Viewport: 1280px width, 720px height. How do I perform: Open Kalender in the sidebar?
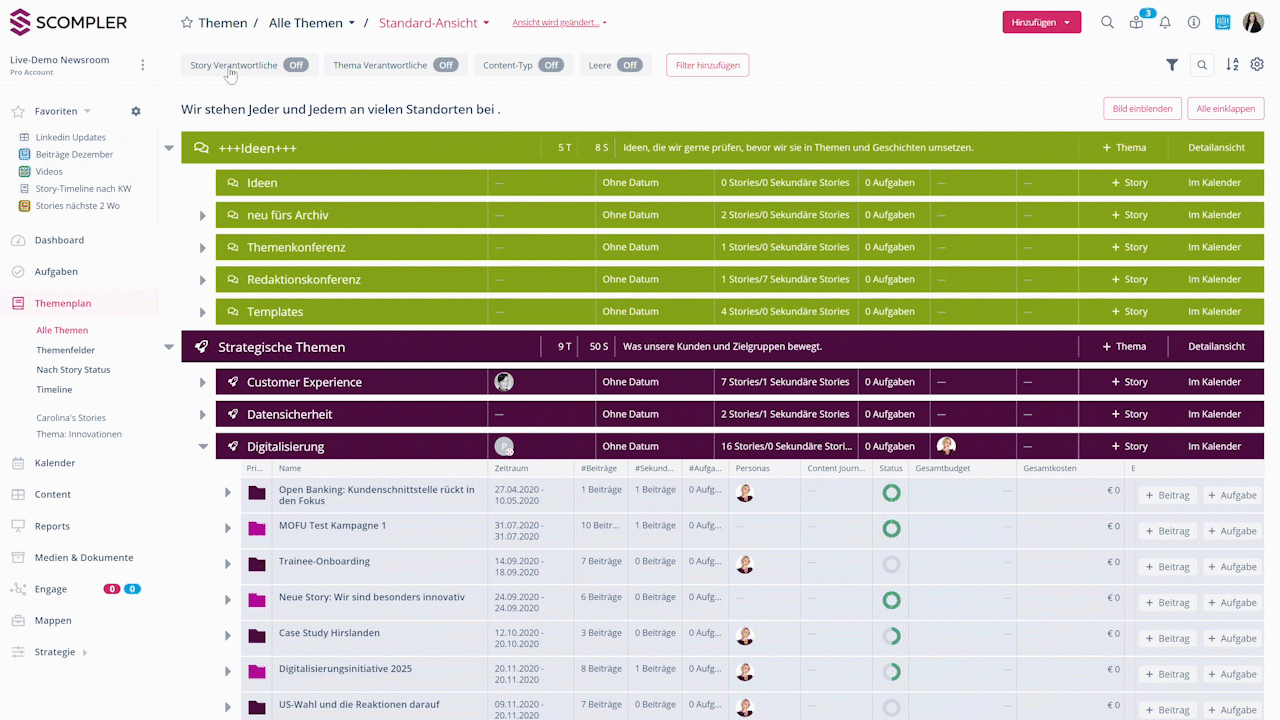(x=55, y=463)
